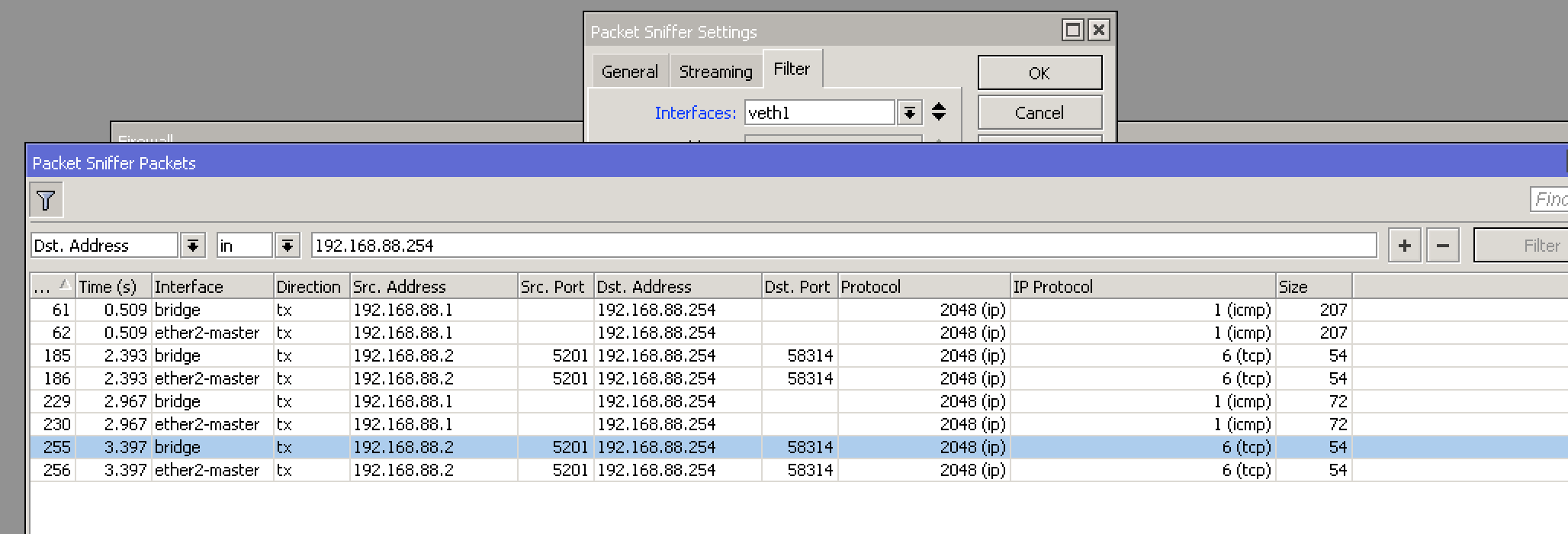The image size is (1568, 534).
Task: Click the Packet Sniffer Packets title bar
Action: coord(797,162)
